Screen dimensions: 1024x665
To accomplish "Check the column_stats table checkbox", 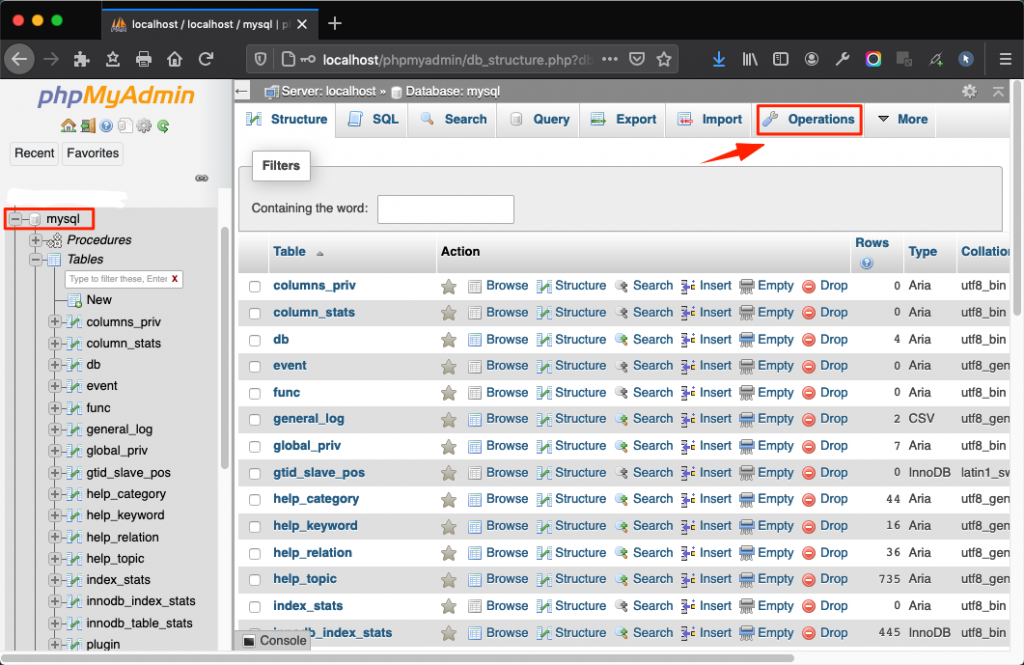I will point(255,313).
